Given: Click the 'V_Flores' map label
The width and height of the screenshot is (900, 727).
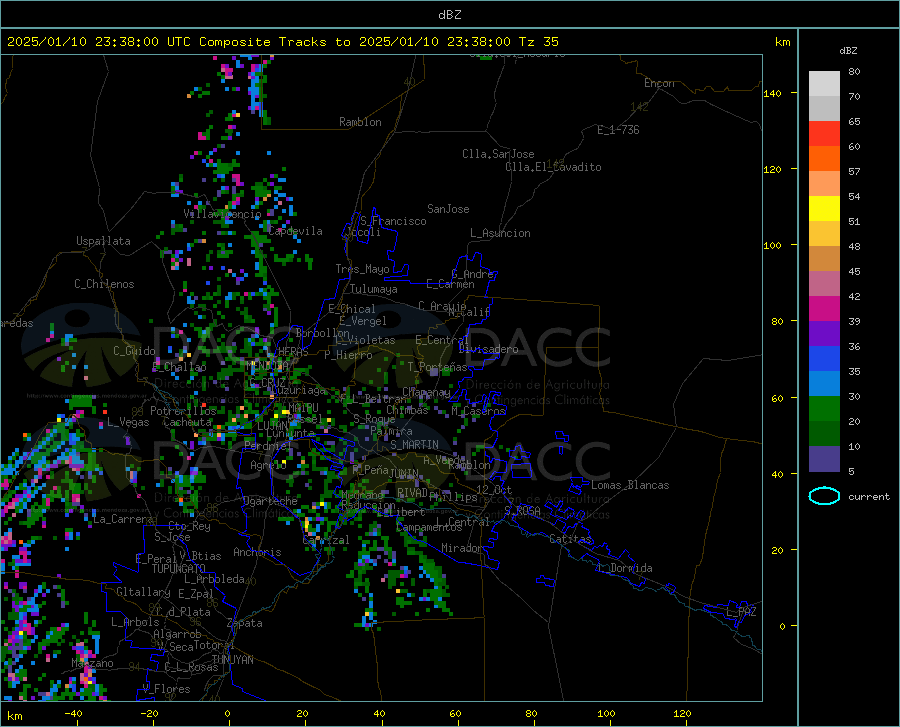Looking at the screenshot, I should tap(166, 689).
